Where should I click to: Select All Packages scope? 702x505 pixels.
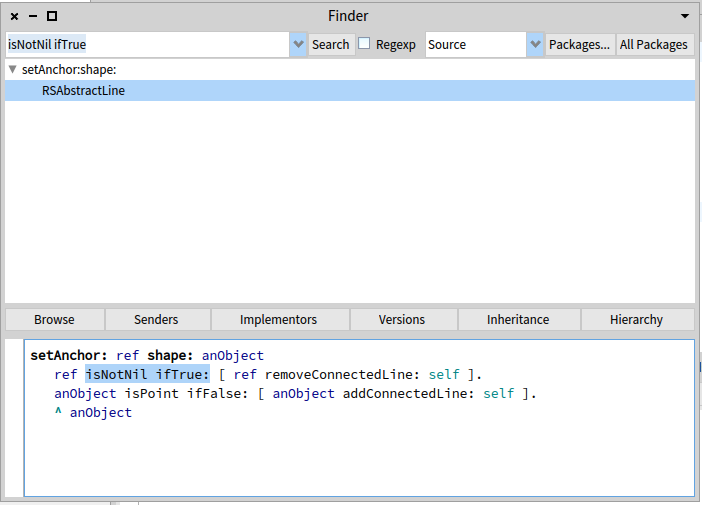click(x=654, y=45)
